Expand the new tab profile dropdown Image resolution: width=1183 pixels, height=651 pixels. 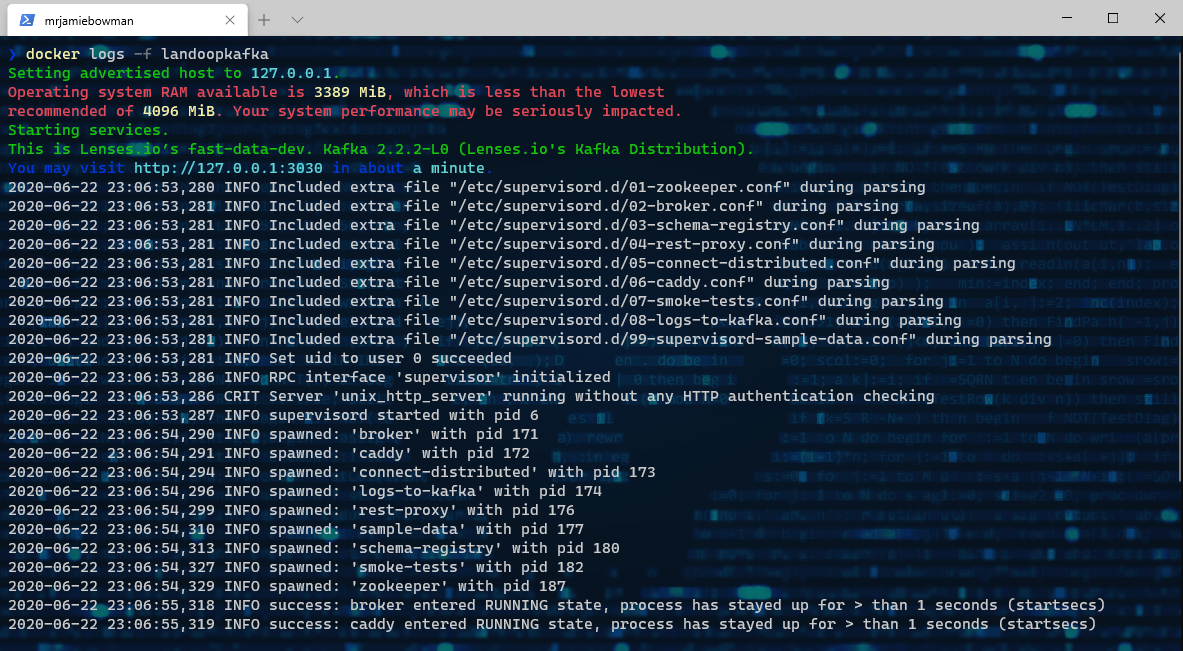point(297,20)
